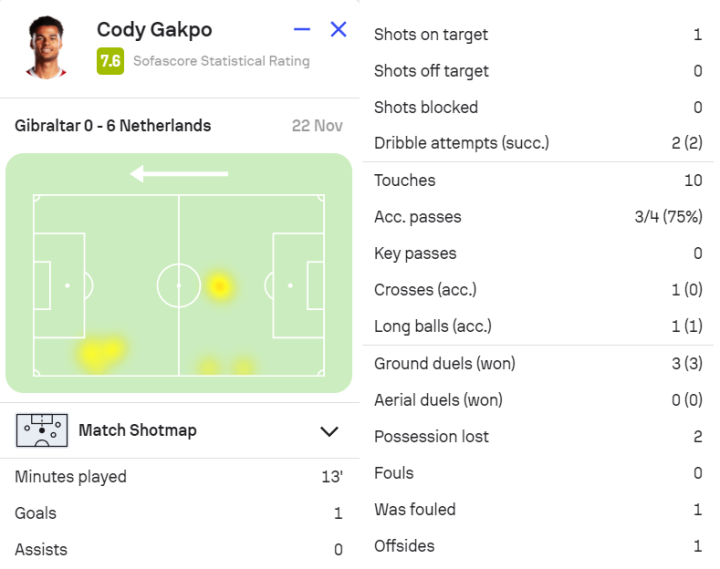Select the Shots on target row
Screen dimensions: 720x569
[x=538, y=34]
